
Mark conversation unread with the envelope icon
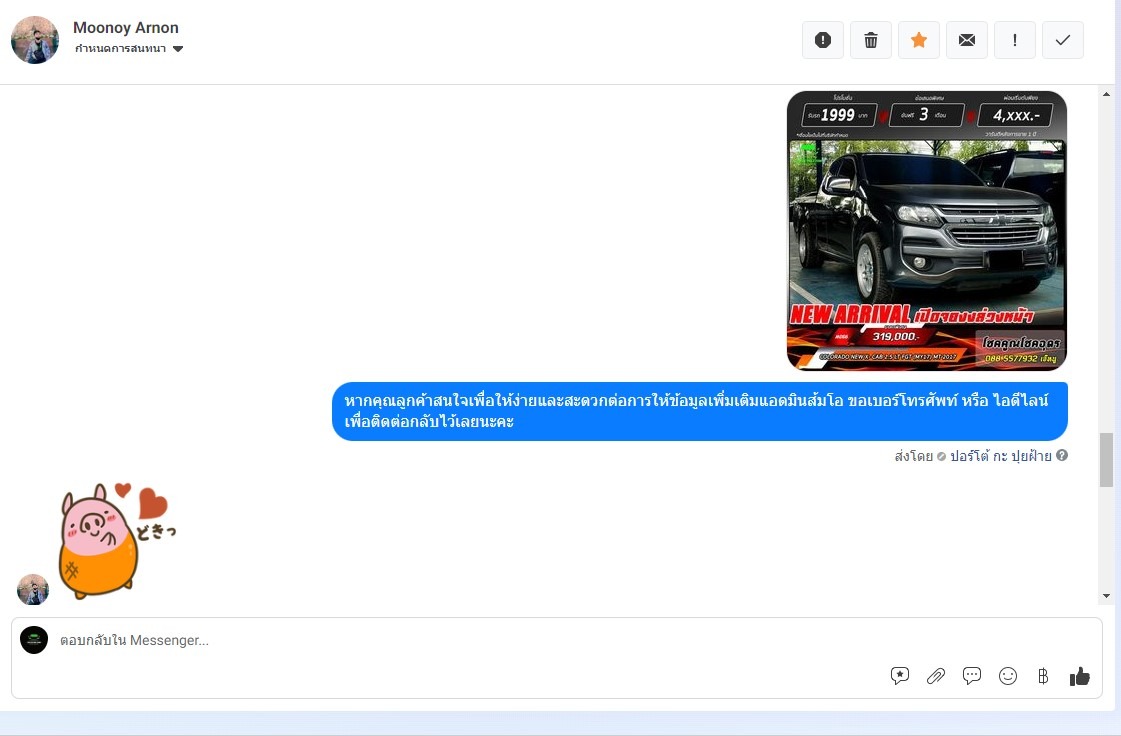[967, 40]
